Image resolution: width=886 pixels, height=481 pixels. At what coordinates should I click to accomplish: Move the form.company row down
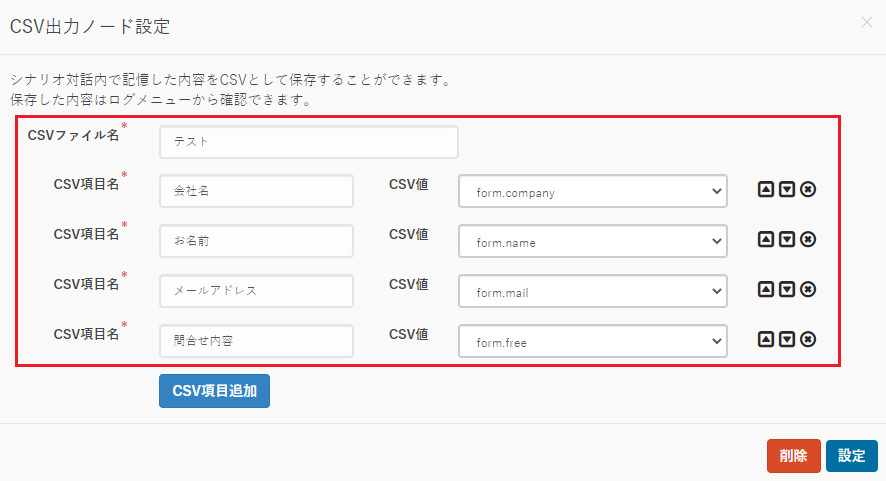[x=787, y=189]
